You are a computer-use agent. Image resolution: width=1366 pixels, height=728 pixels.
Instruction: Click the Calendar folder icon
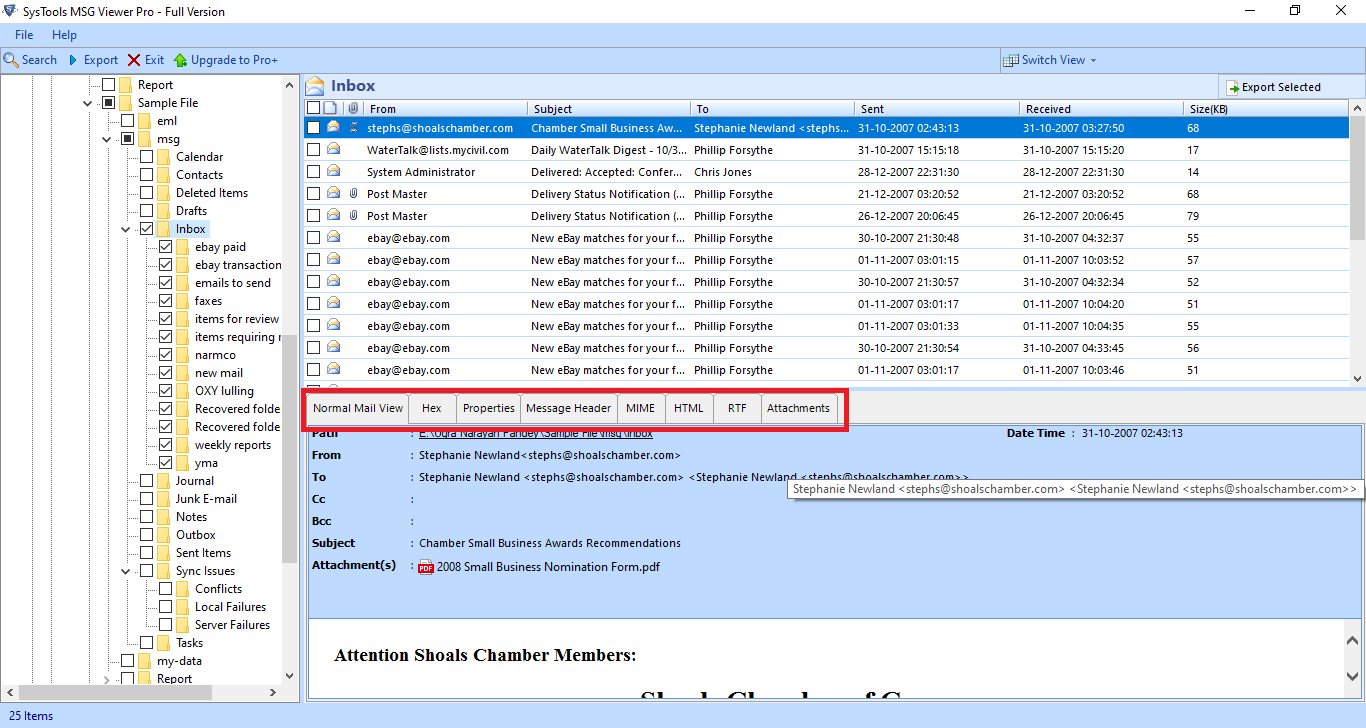164,157
